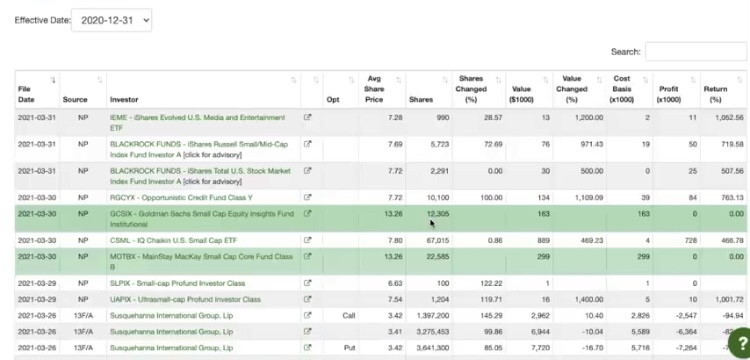Open MOTBX MainStay MacKay Small Cap Core link
Screen dimensions: 750x360
pyautogui.click(x=201, y=262)
